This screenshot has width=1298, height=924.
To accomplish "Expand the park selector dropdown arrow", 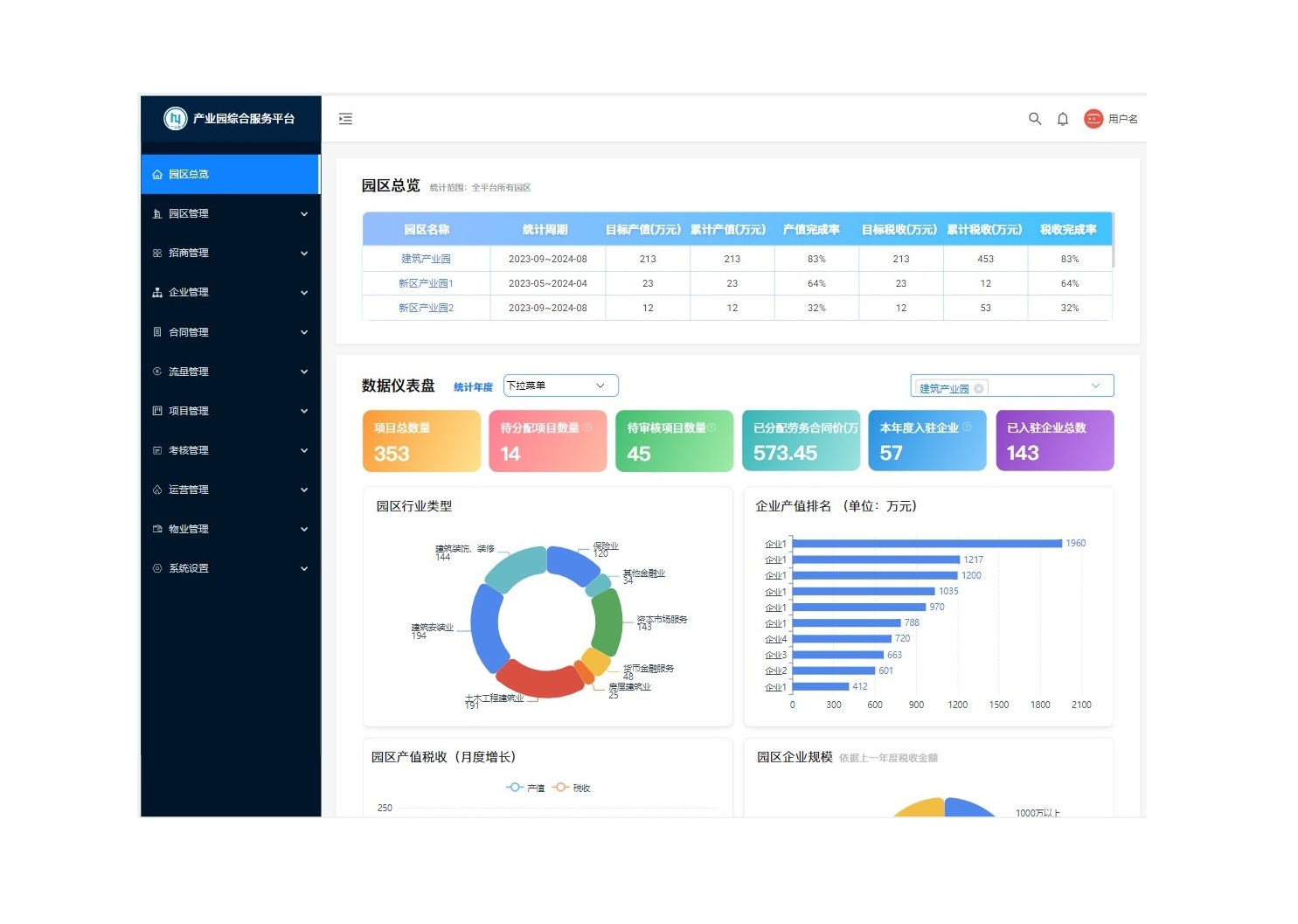I will (x=1095, y=386).
